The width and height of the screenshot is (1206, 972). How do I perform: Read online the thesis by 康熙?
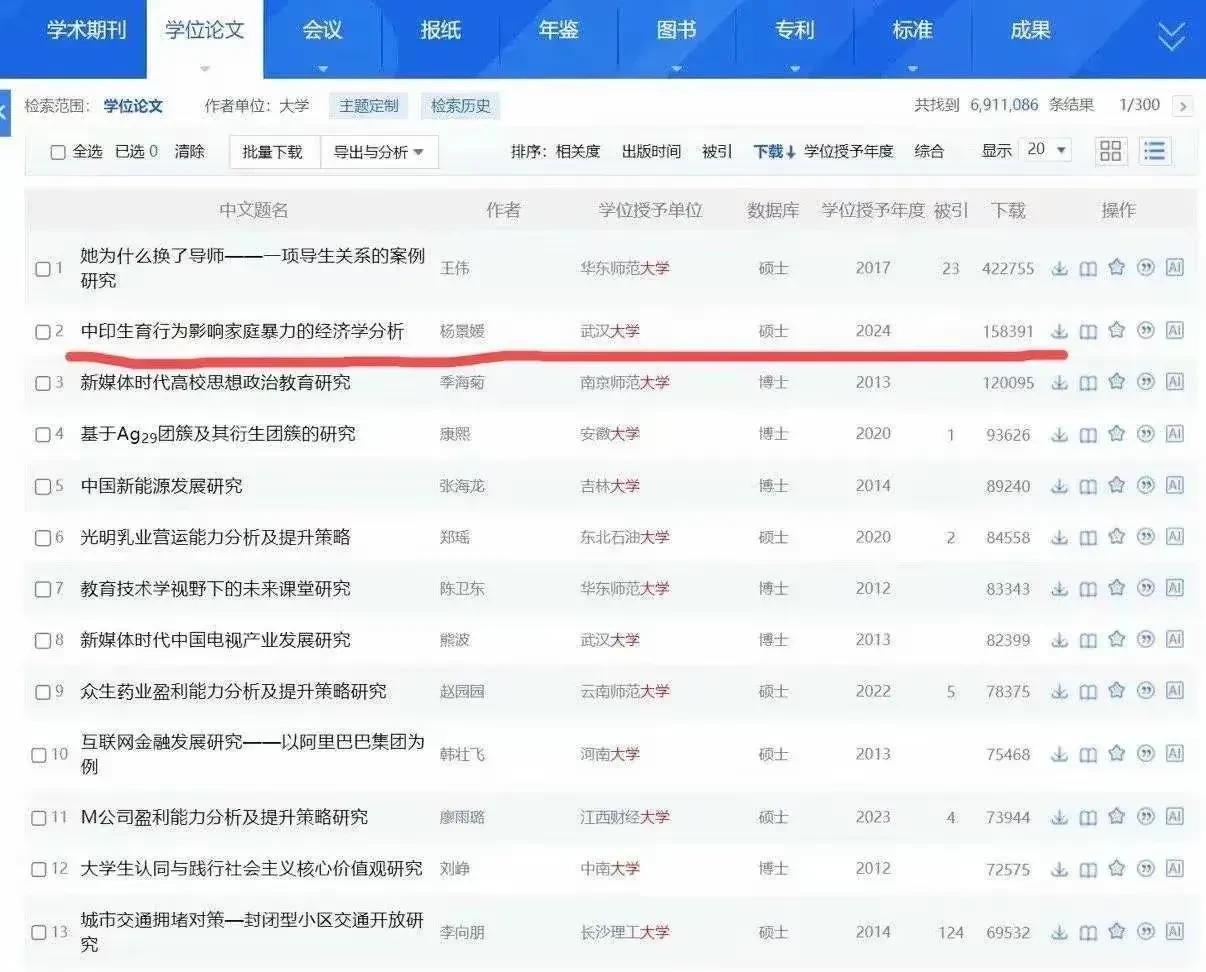(1088, 434)
